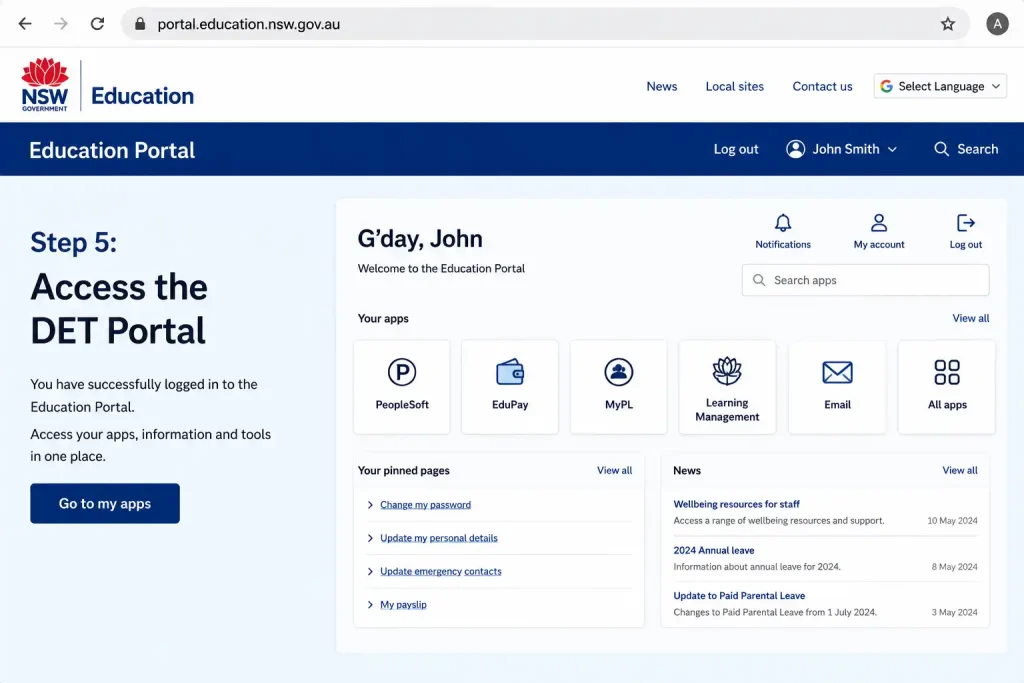
Task: Click Log out in the blue header bar
Action: pyautogui.click(x=735, y=150)
